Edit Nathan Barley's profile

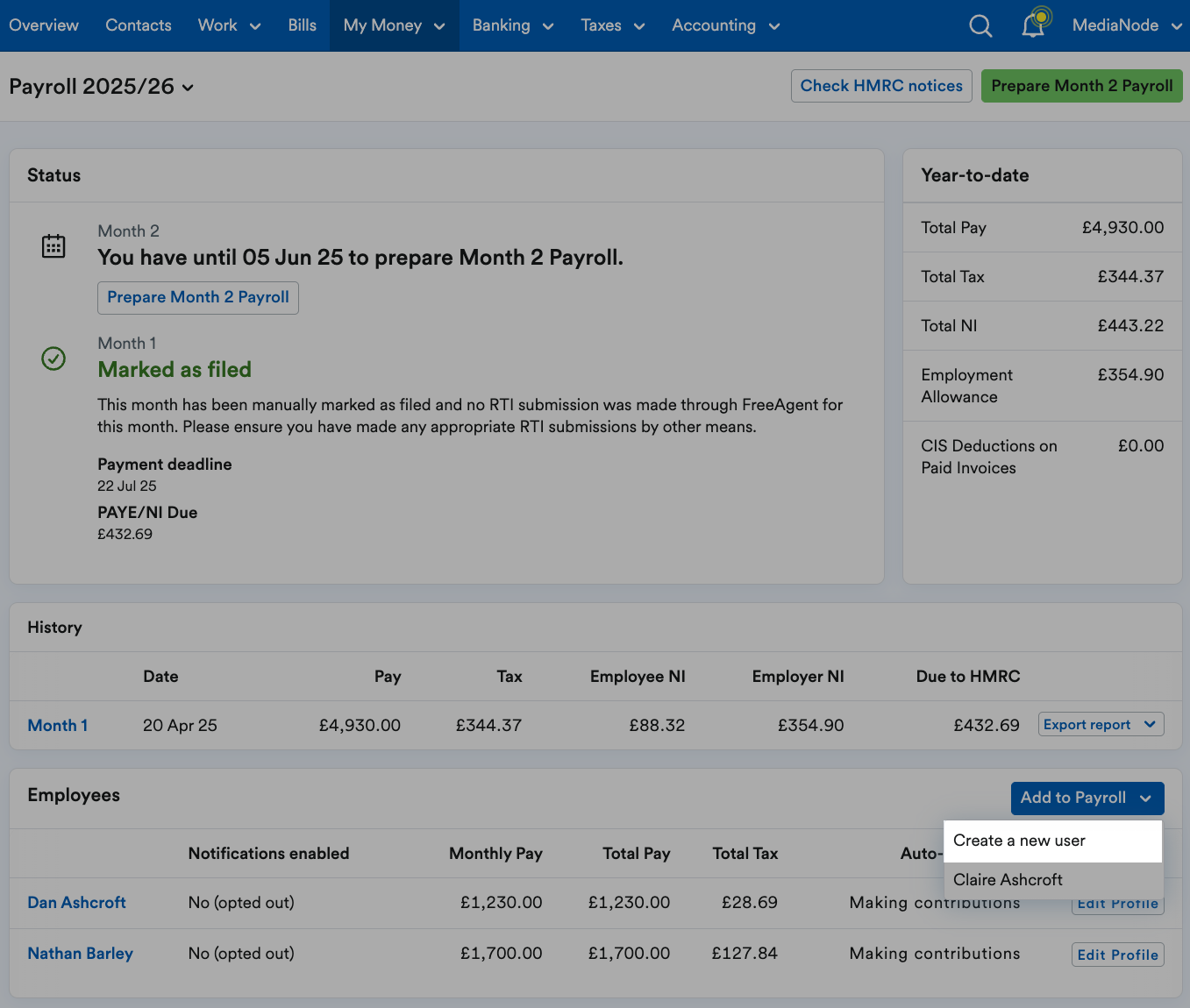tap(1117, 955)
